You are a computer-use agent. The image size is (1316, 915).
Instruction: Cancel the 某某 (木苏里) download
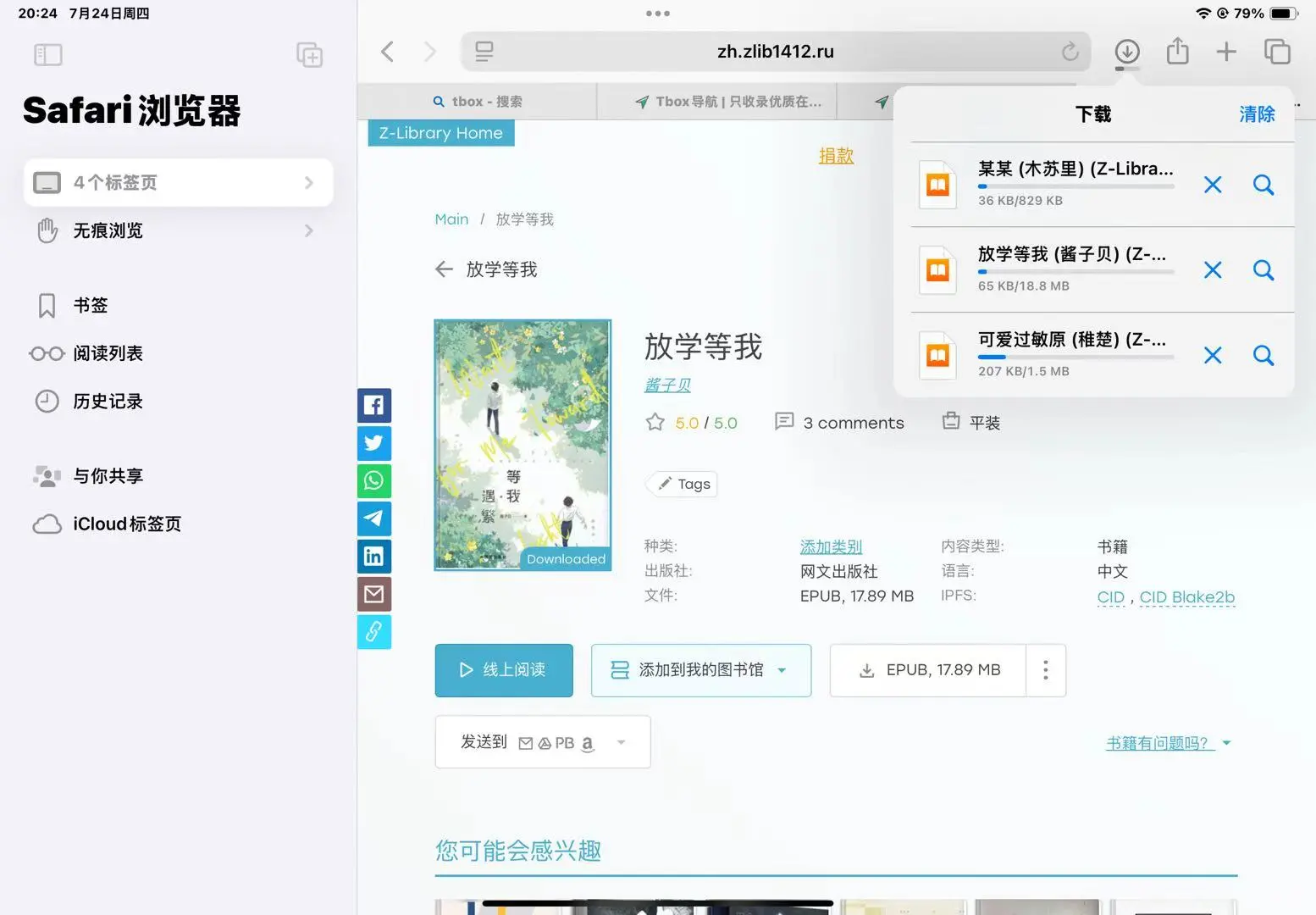click(1213, 185)
